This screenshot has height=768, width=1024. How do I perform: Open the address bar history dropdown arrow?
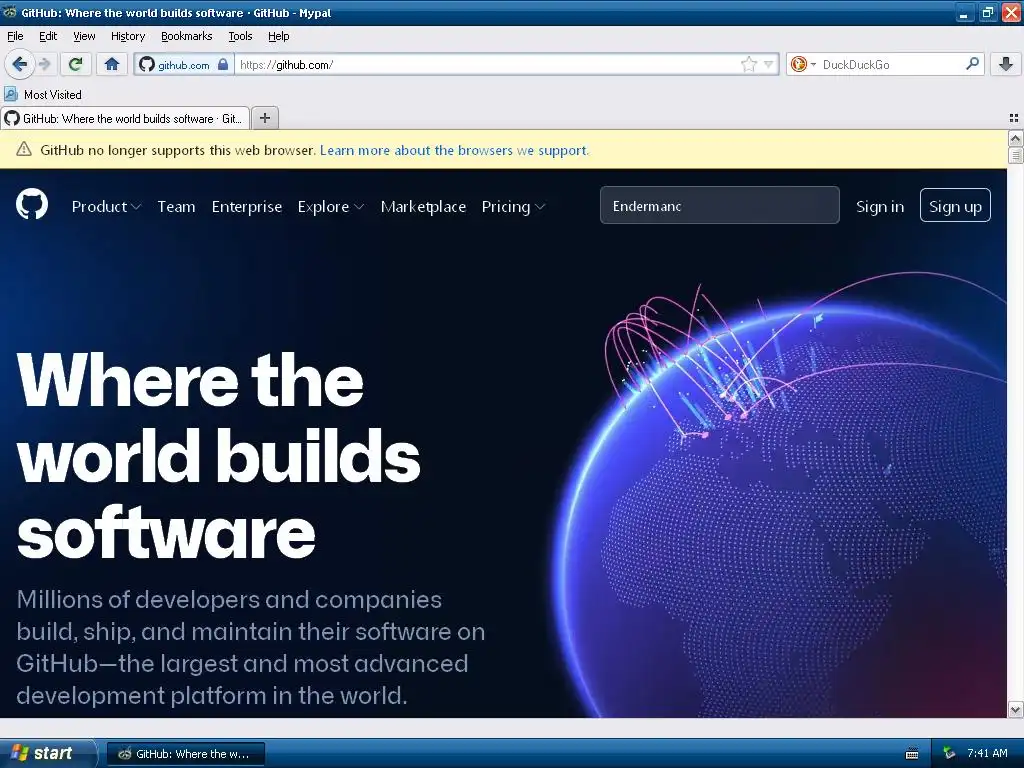[x=769, y=64]
